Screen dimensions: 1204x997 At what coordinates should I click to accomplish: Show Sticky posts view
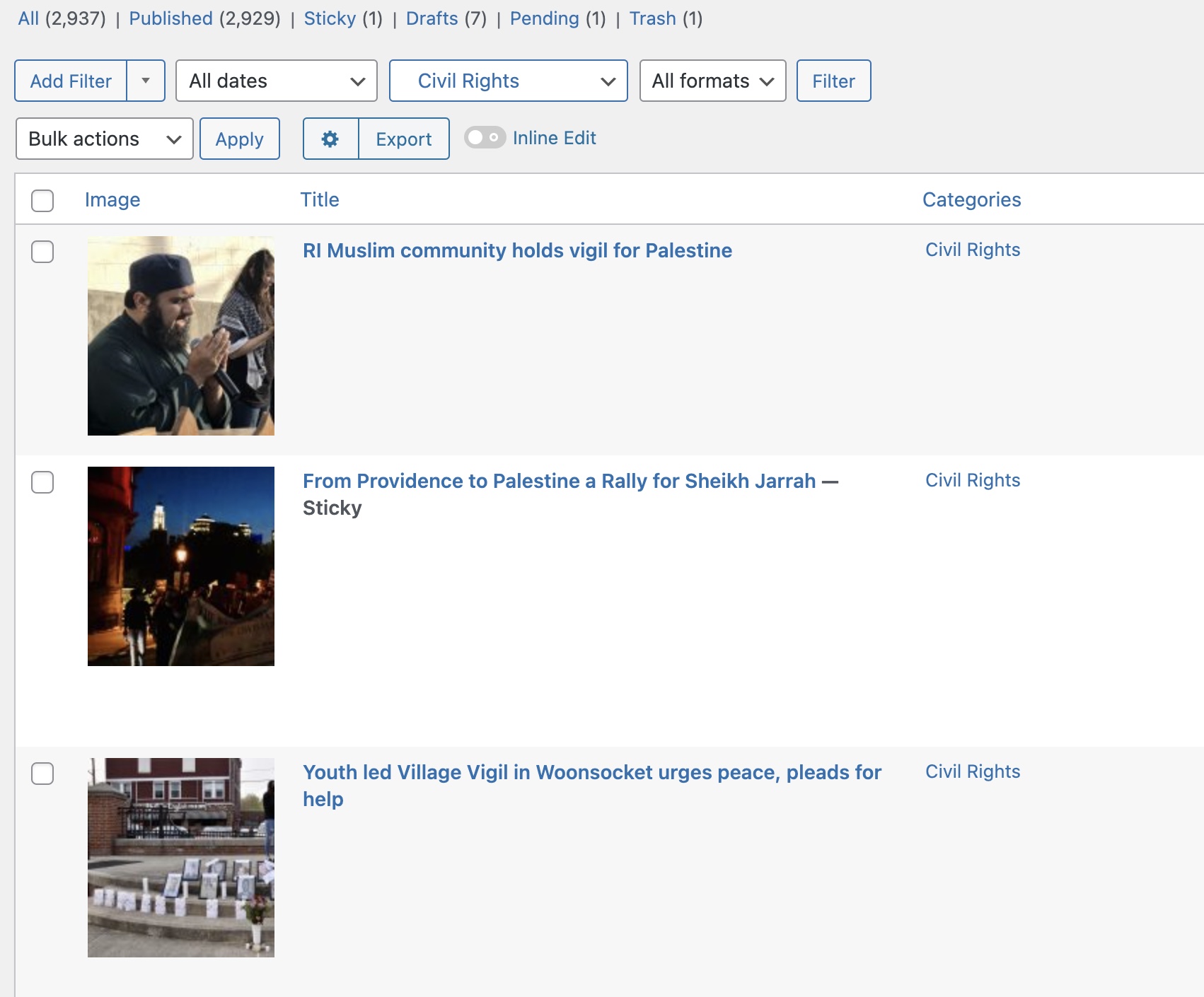330,18
